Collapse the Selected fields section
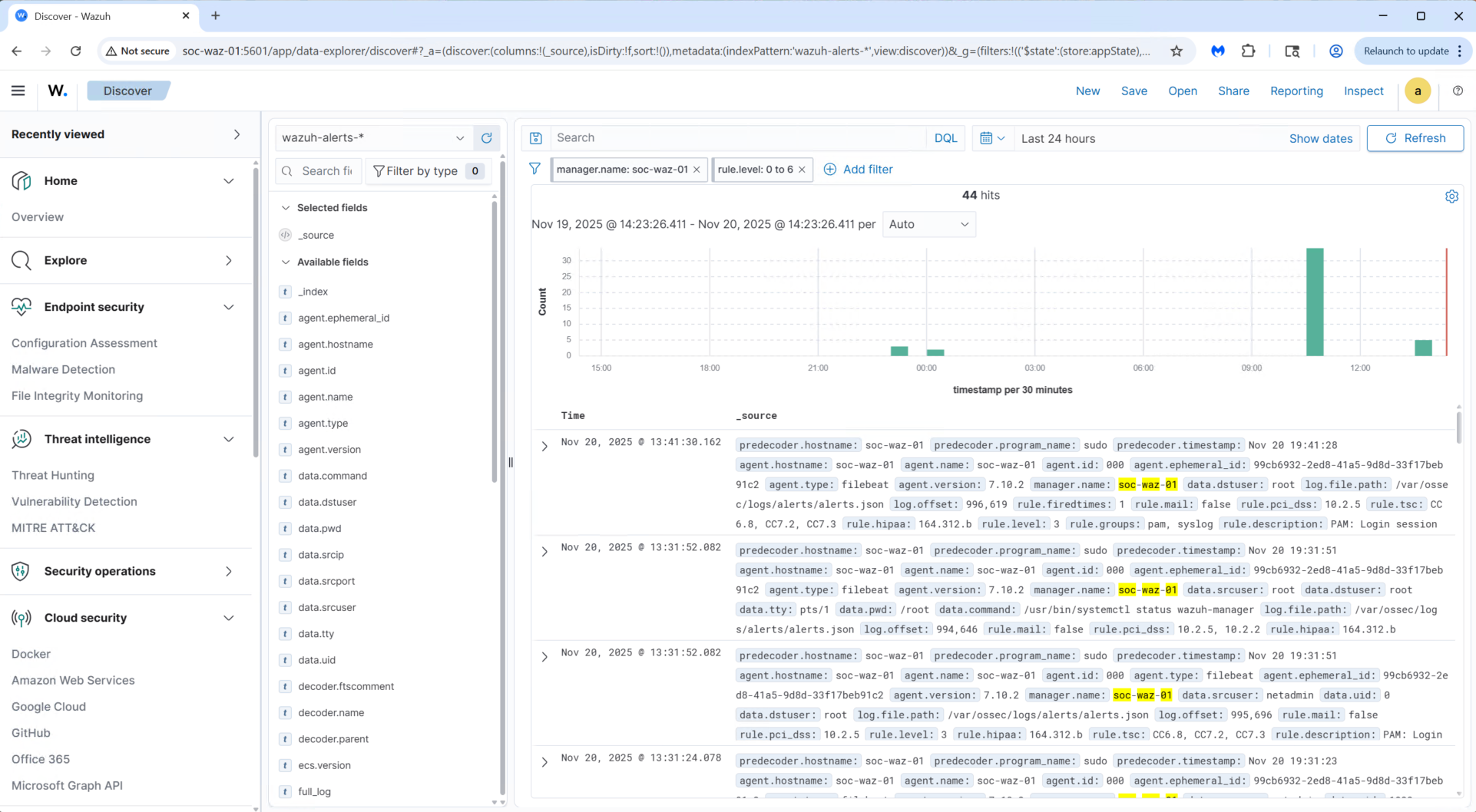The height and width of the screenshot is (812, 1476). [x=286, y=208]
